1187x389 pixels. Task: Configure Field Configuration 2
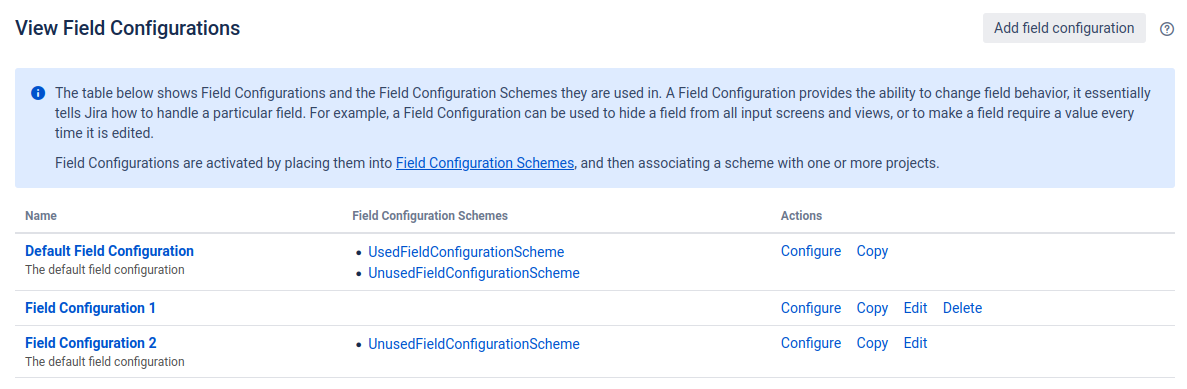click(811, 343)
